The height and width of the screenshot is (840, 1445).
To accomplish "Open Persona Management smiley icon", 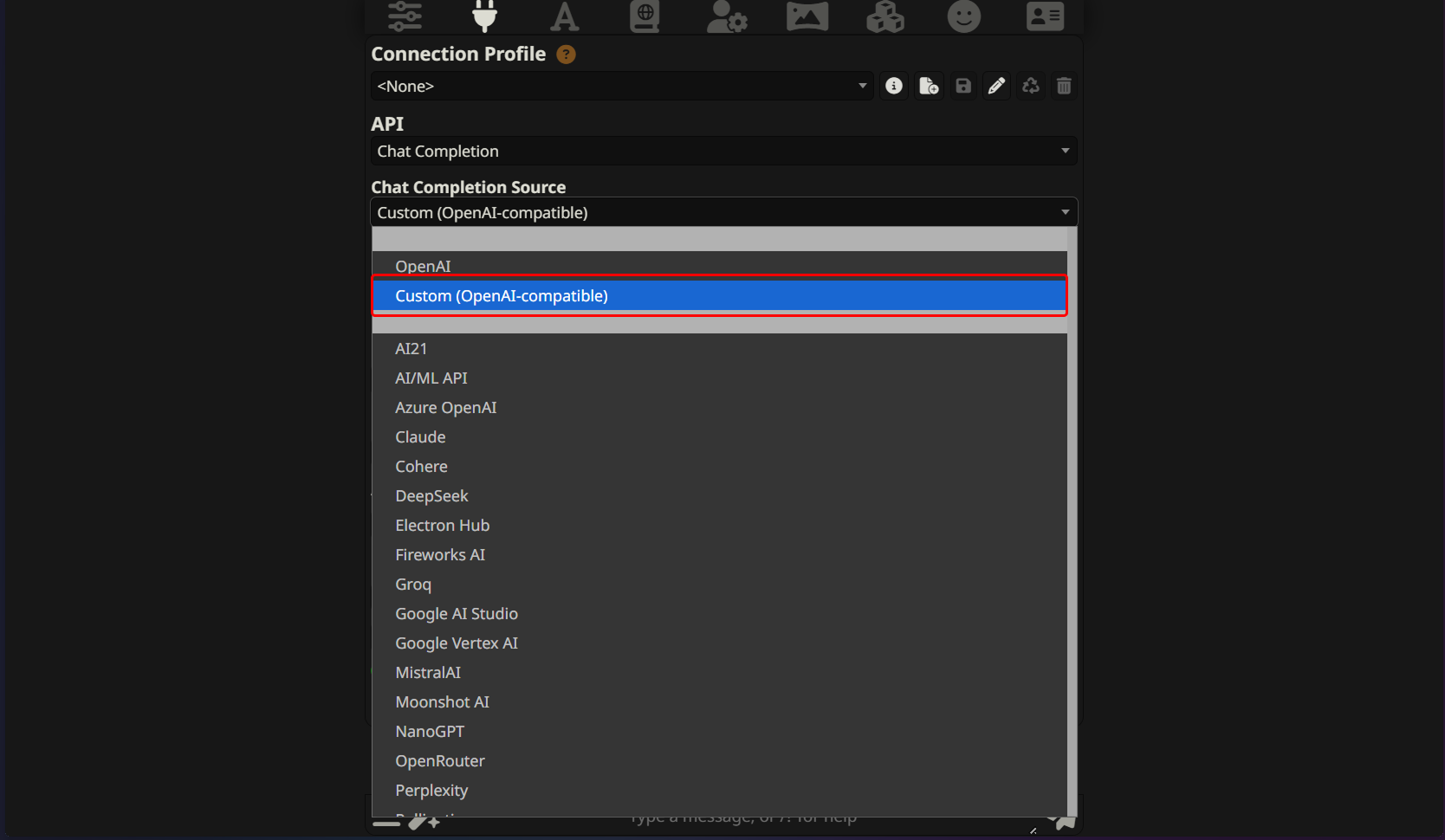I will coord(963,16).
